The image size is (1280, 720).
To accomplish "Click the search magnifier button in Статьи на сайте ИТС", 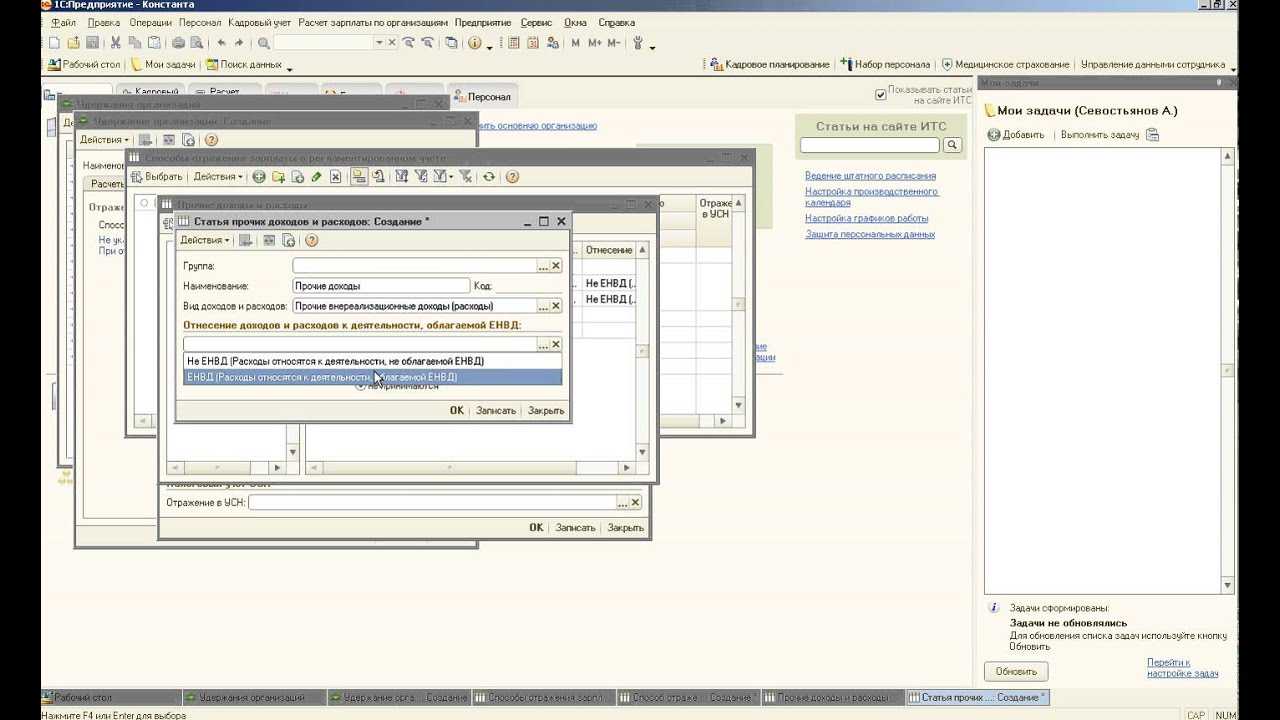I will [x=952, y=145].
